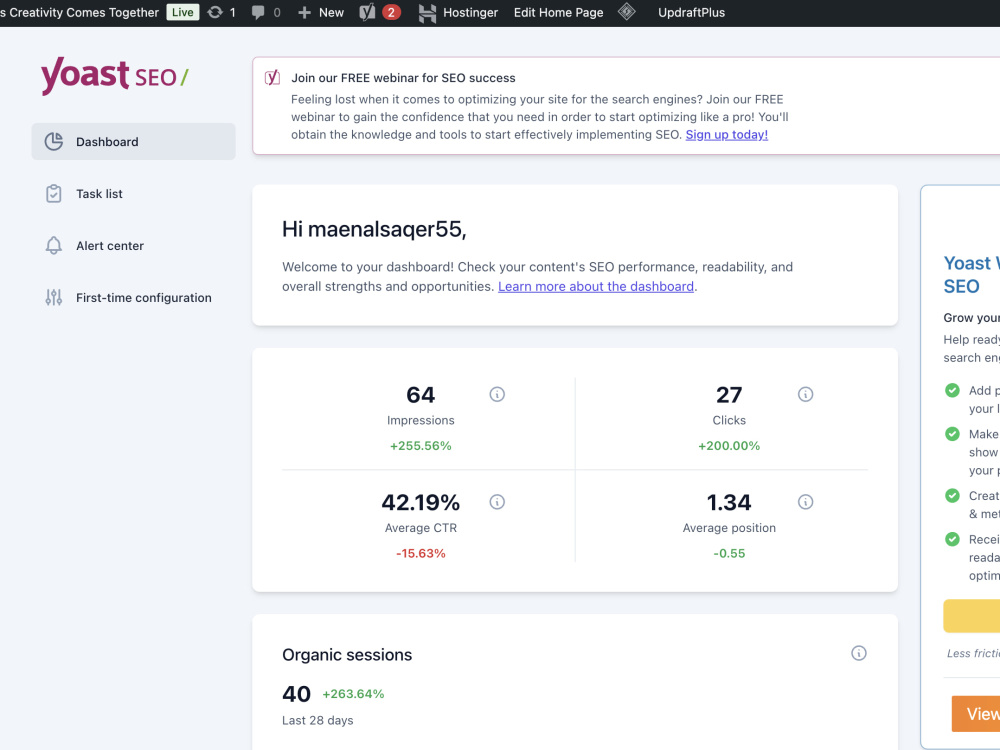Open the New menu in admin bar
The width and height of the screenshot is (1000, 750).
click(321, 12)
